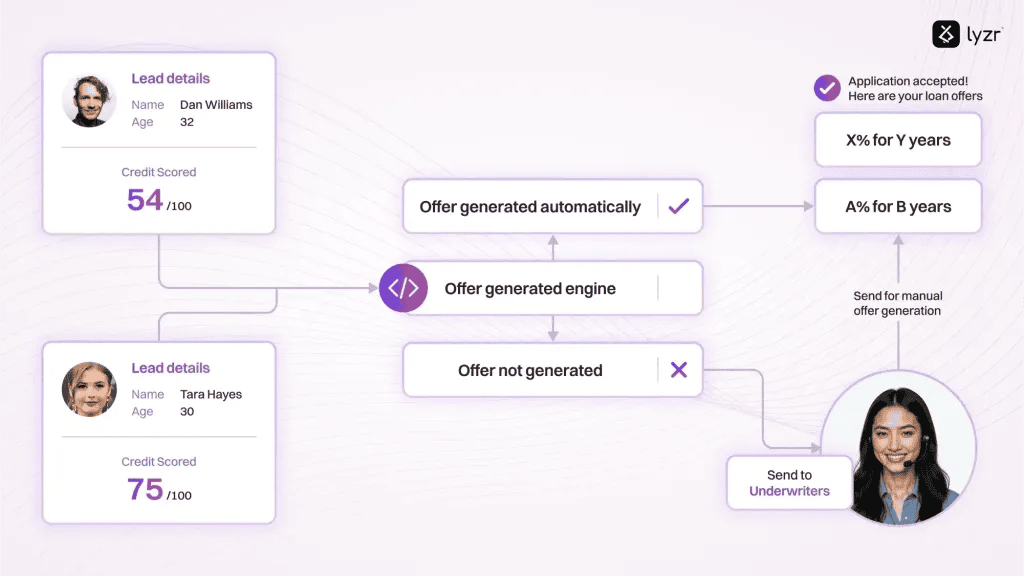This screenshot has width=1024, height=576.
Task: Choose the A% for B years offer
Action: 898,206
